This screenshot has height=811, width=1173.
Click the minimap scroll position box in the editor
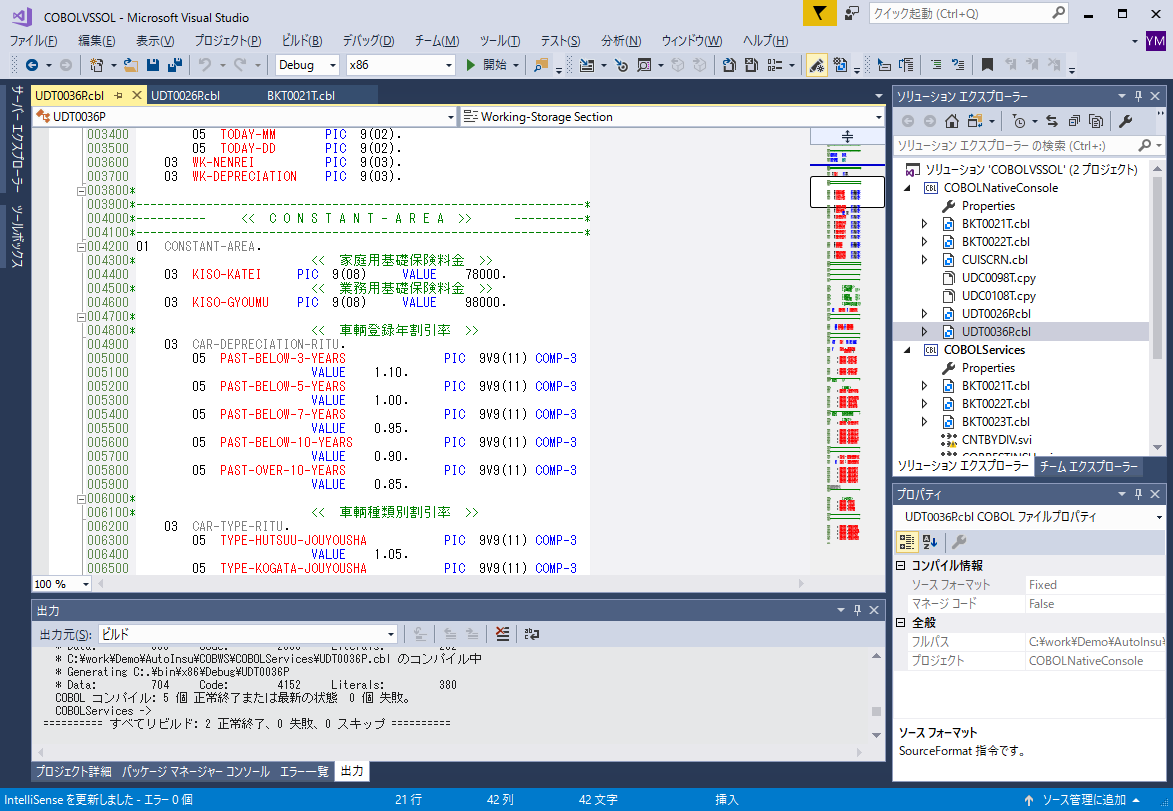(847, 192)
